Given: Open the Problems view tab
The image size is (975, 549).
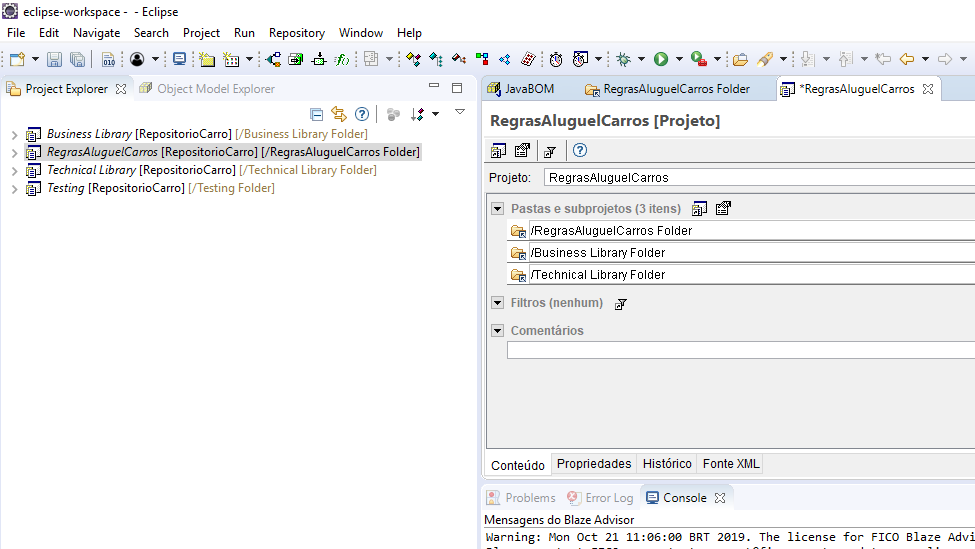Looking at the screenshot, I should tap(521, 498).
